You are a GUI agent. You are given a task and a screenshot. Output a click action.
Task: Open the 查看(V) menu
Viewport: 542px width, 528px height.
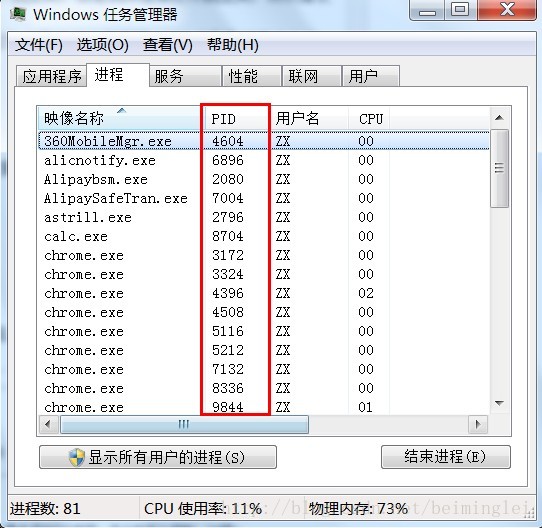pyautogui.click(x=168, y=45)
